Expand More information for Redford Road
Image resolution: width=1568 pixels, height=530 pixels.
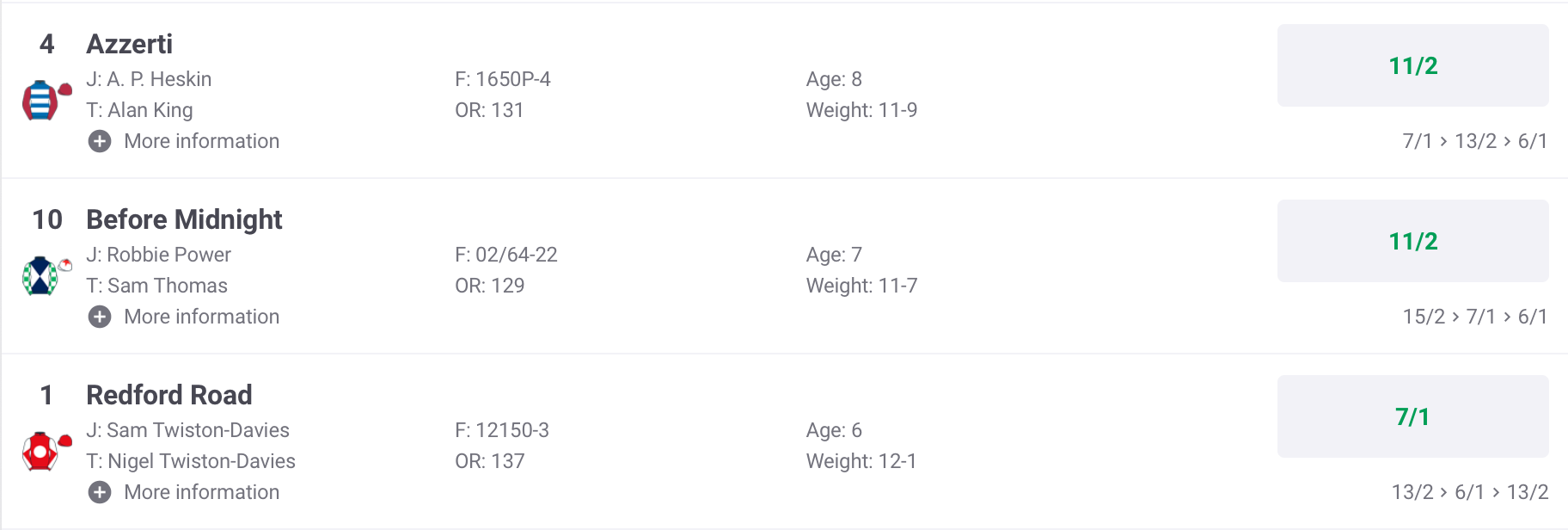click(201, 492)
